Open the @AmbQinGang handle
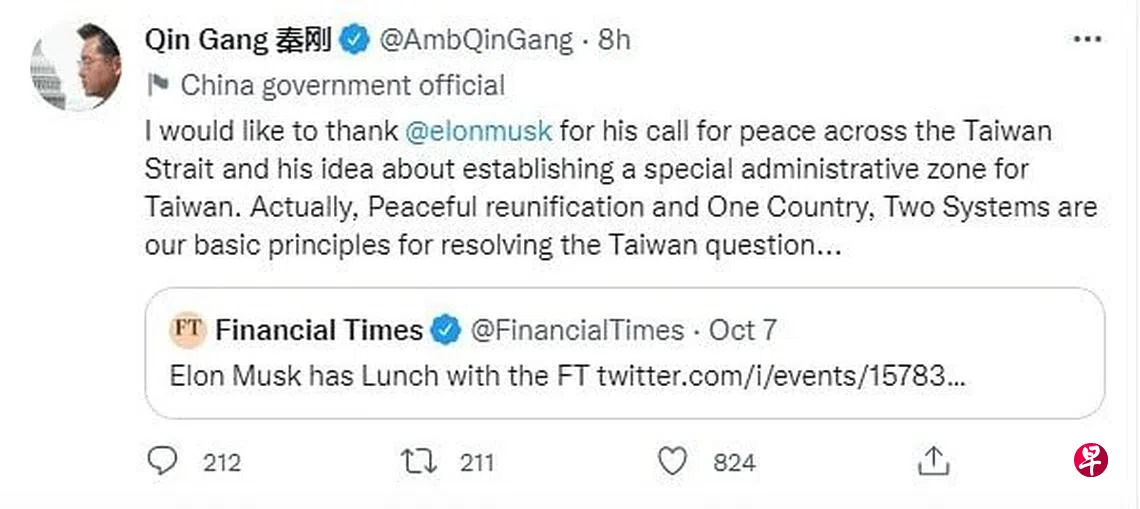The width and height of the screenshot is (1140, 509). pos(475,40)
